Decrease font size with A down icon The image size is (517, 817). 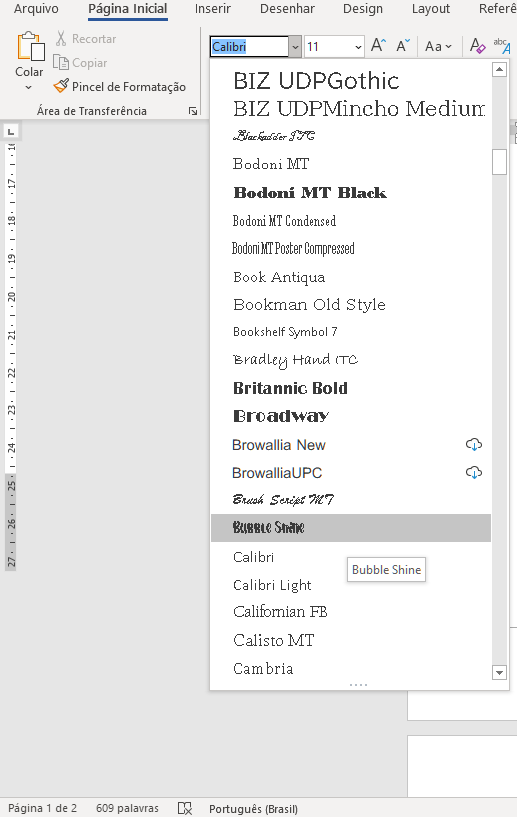point(403,46)
